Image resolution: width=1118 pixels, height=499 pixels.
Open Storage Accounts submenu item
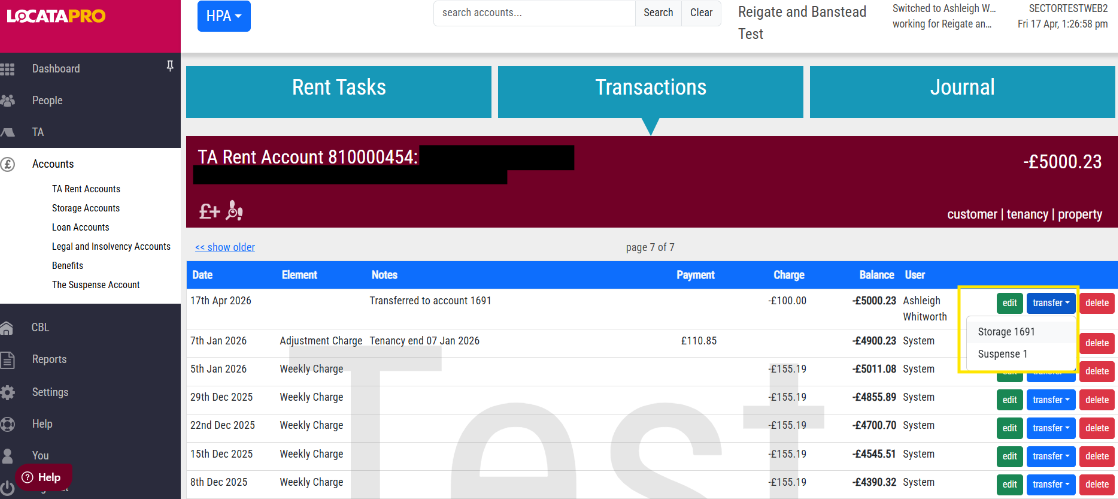[86, 208]
